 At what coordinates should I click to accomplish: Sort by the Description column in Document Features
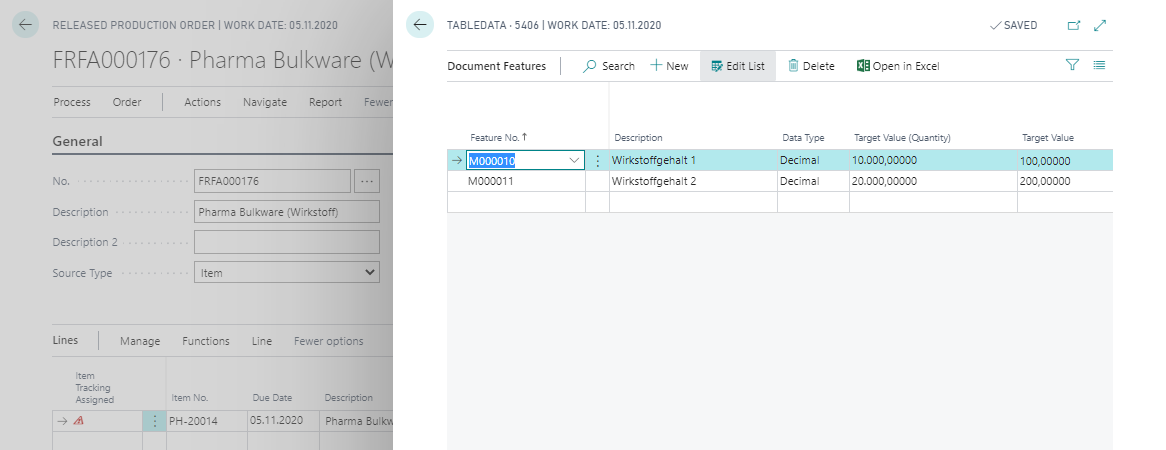click(x=638, y=138)
